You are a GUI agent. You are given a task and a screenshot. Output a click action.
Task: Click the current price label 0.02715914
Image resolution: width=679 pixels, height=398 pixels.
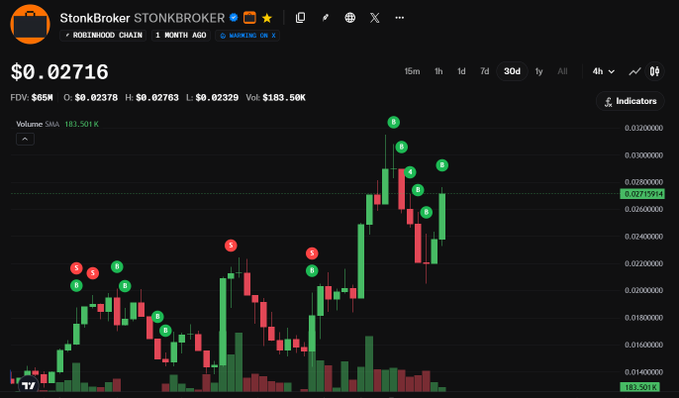click(x=642, y=194)
